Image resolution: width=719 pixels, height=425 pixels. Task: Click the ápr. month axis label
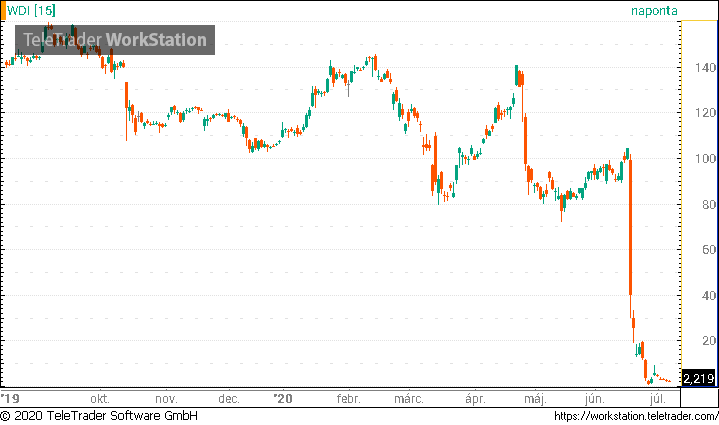[476, 399]
